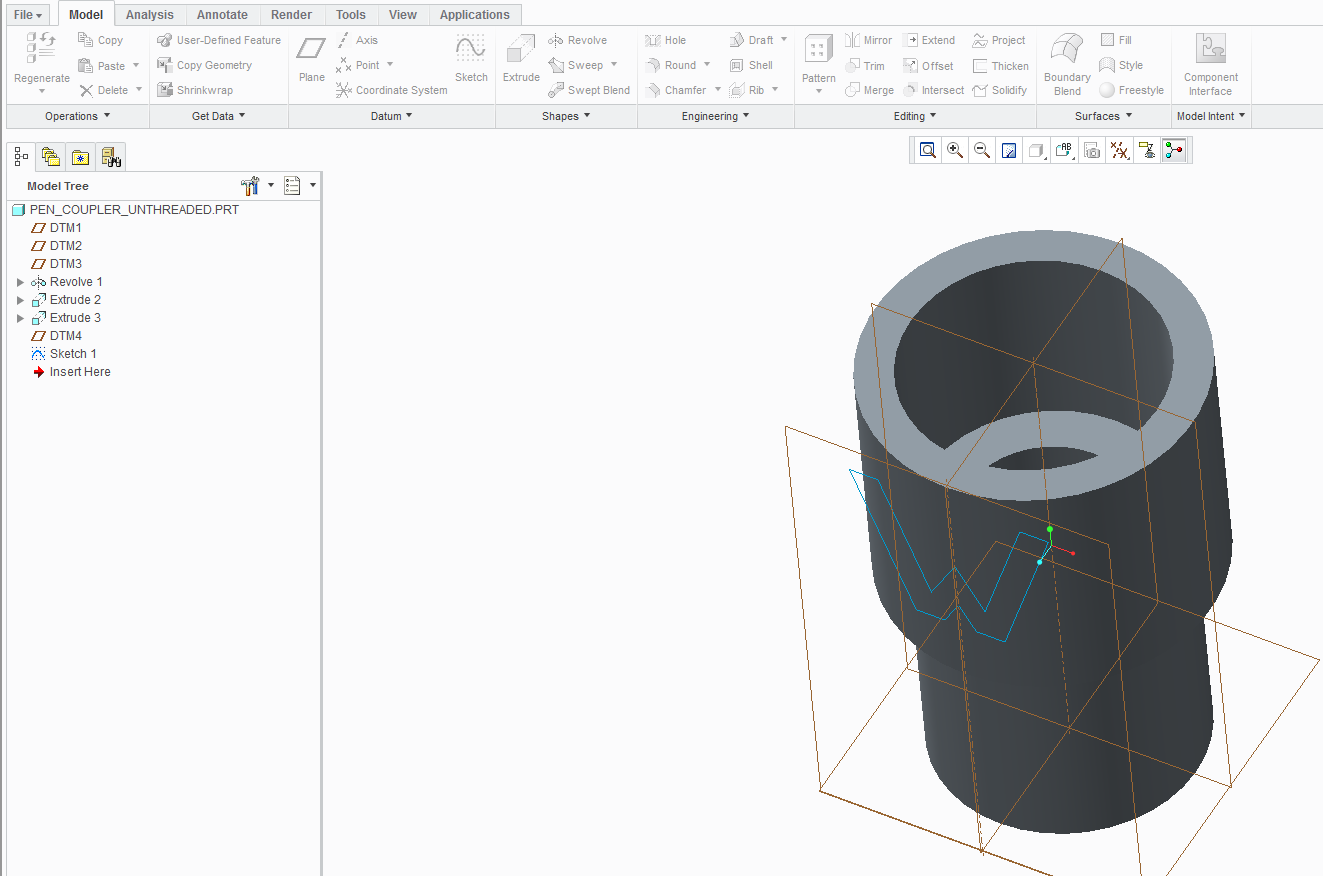Screen dimensions: 1323x876
Task: Switch to the View tab
Action: (x=403, y=15)
